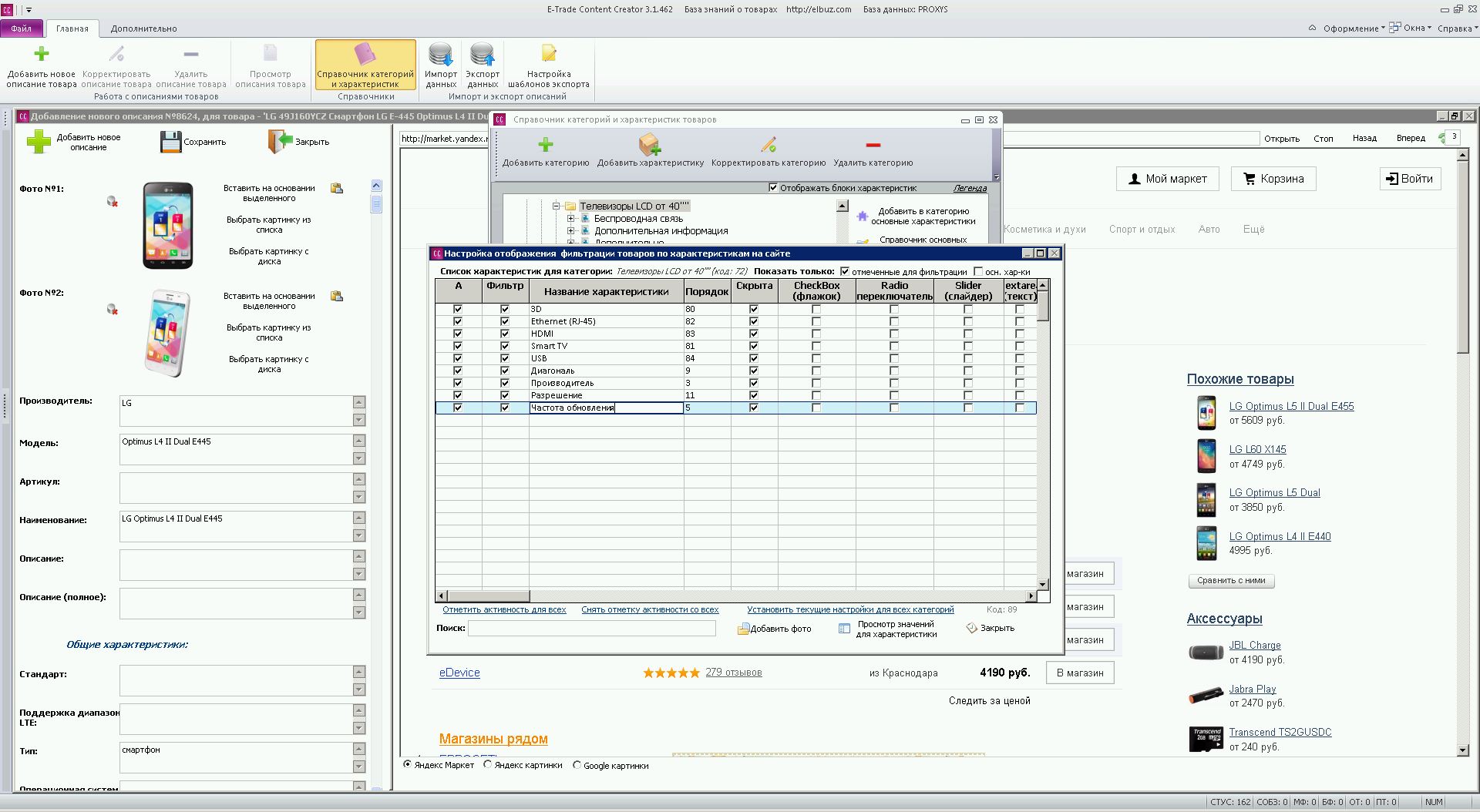Click 'Корректировать описание товара' ribbon icon
The height and width of the screenshot is (812, 1480).
(x=116, y=54)
